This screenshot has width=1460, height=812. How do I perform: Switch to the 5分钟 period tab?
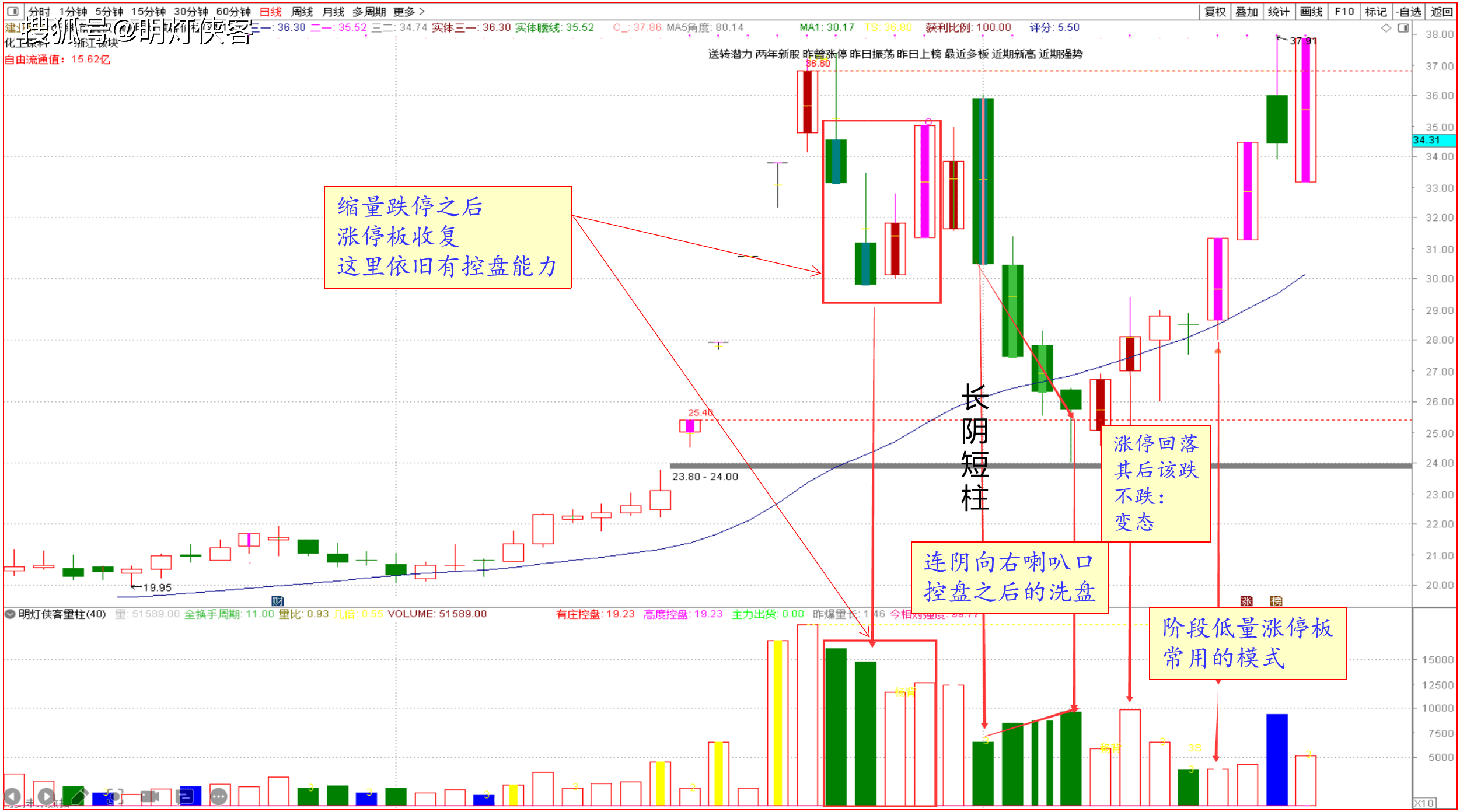point(109,12)
